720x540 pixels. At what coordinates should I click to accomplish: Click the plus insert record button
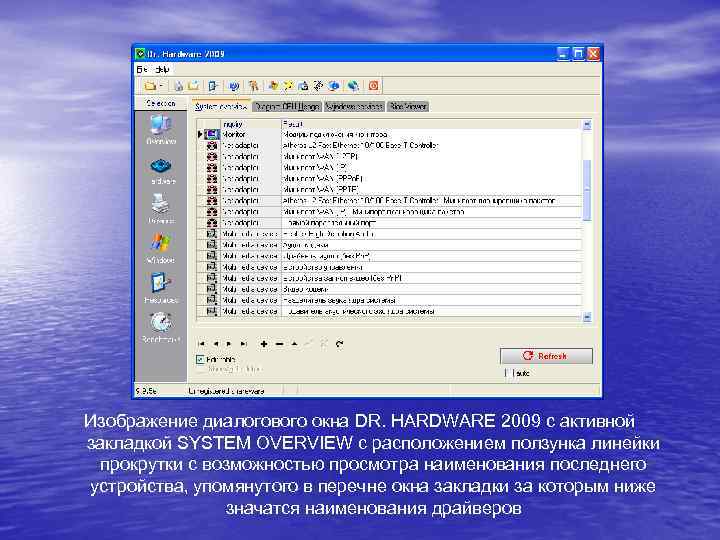coord(264,343)
